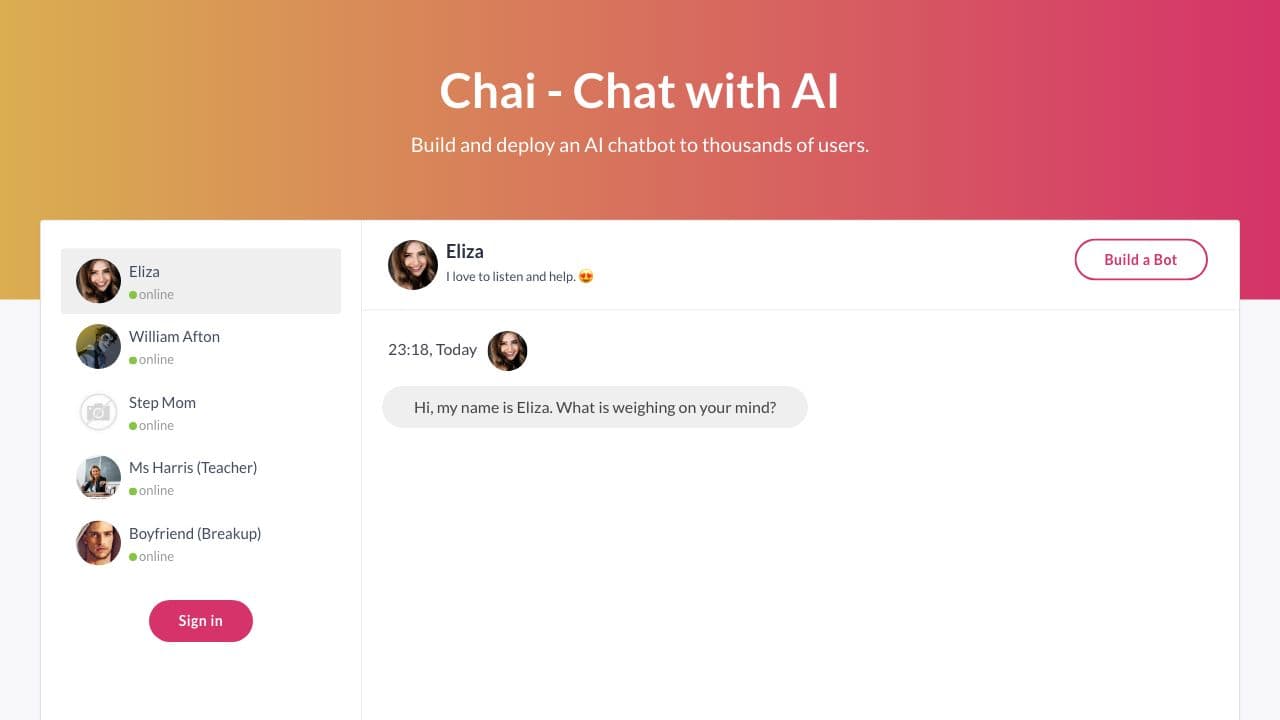Open the William Afton conversation
The image size is (1280, 720).
point(174,337)
